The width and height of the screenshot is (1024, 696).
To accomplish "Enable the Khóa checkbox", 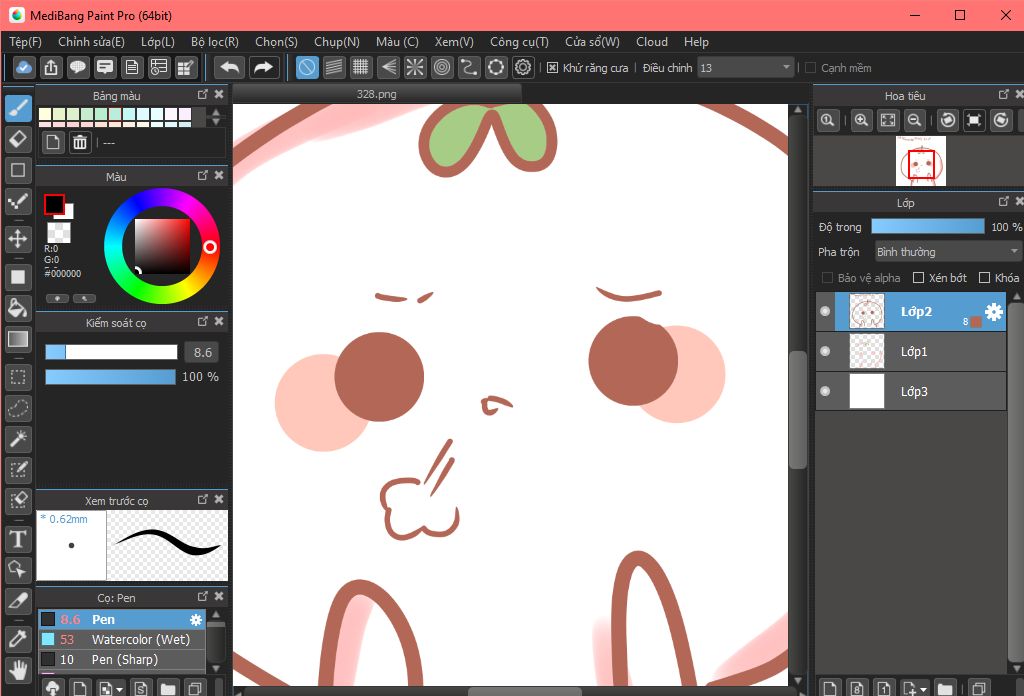I will 985,278.
